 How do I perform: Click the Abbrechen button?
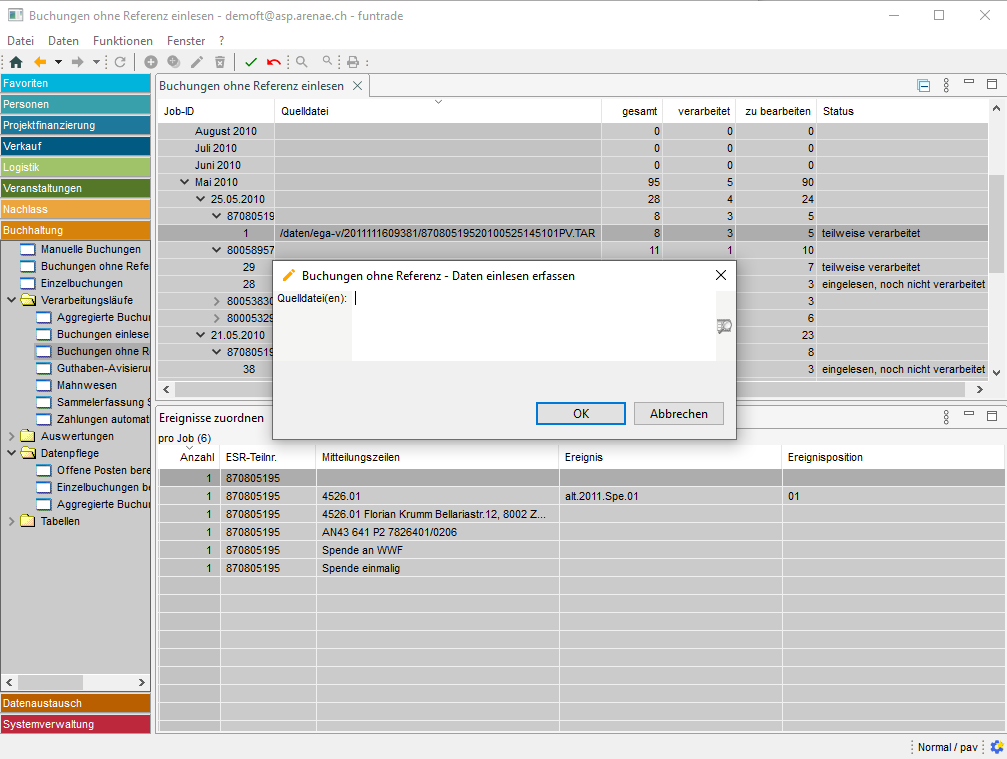678,414
